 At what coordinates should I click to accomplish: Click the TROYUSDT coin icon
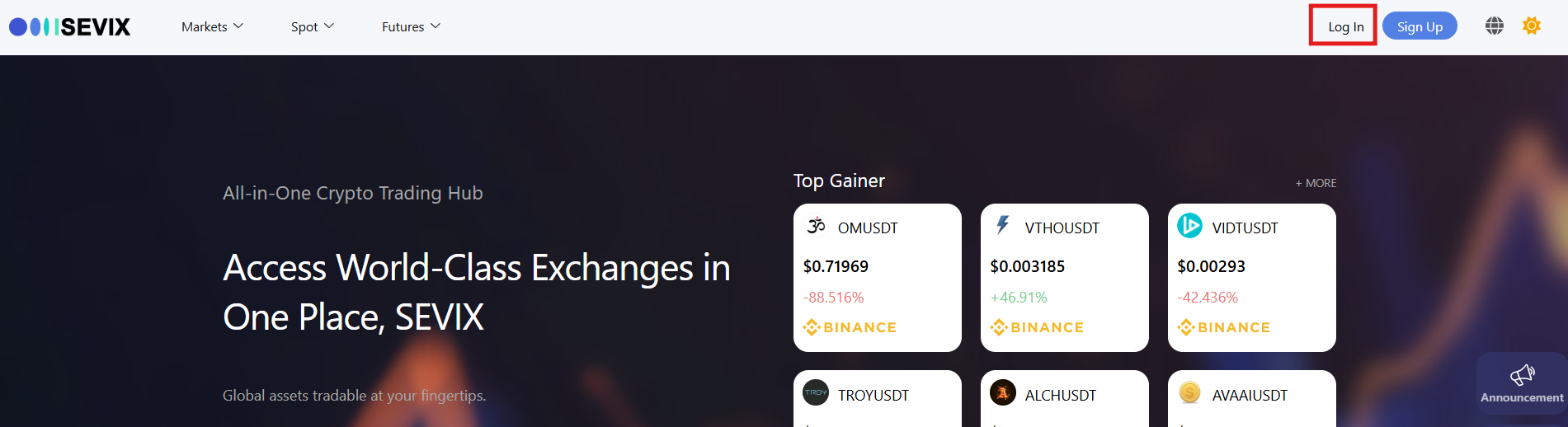[816, 393]
